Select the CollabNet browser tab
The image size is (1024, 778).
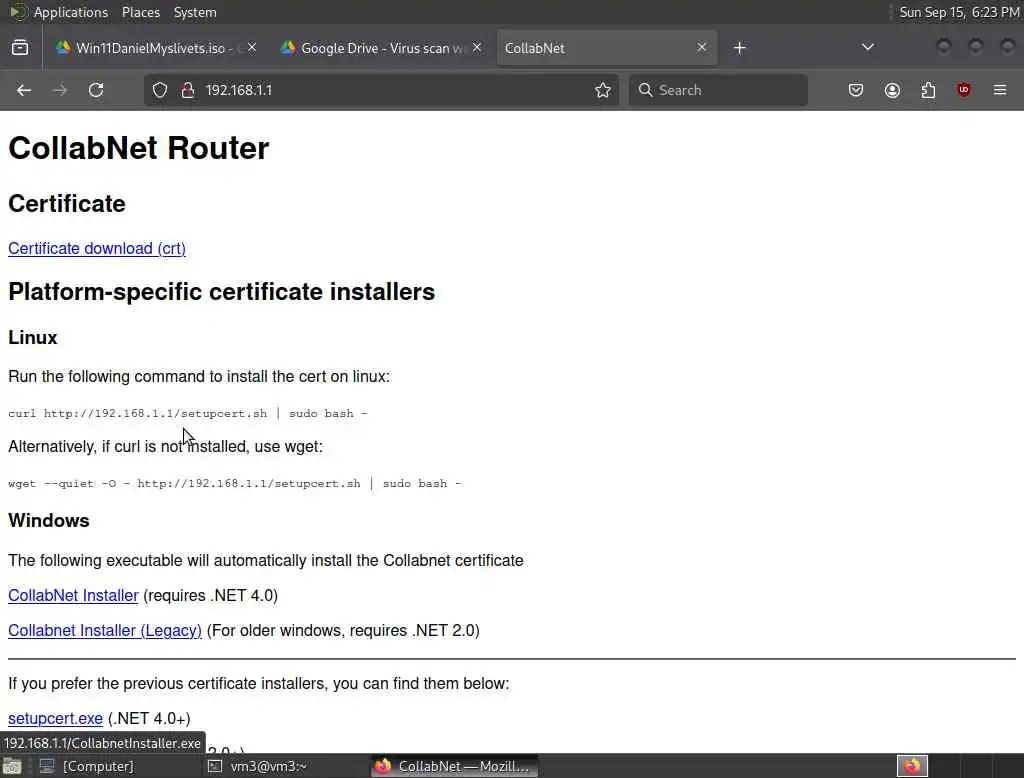pos(607,48)
